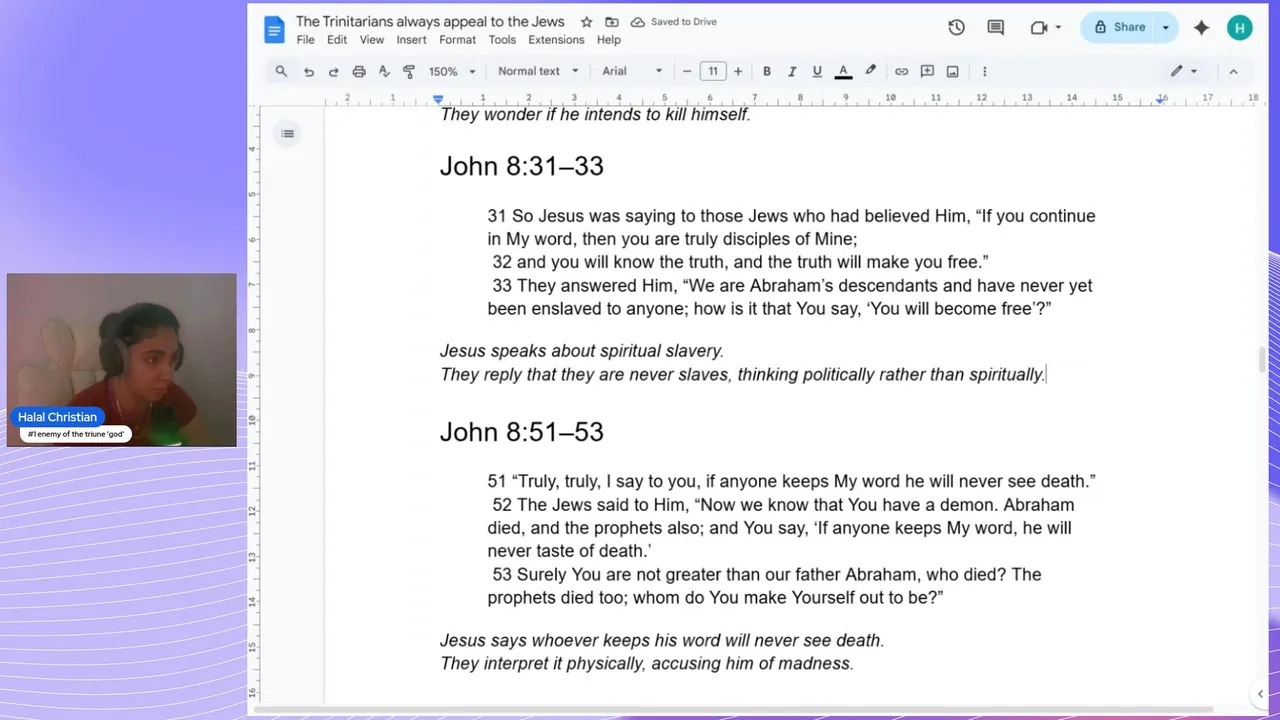Start a video call with camera icon
Viewport: 1280px width, 720px height.
[x=1039, y=28]
